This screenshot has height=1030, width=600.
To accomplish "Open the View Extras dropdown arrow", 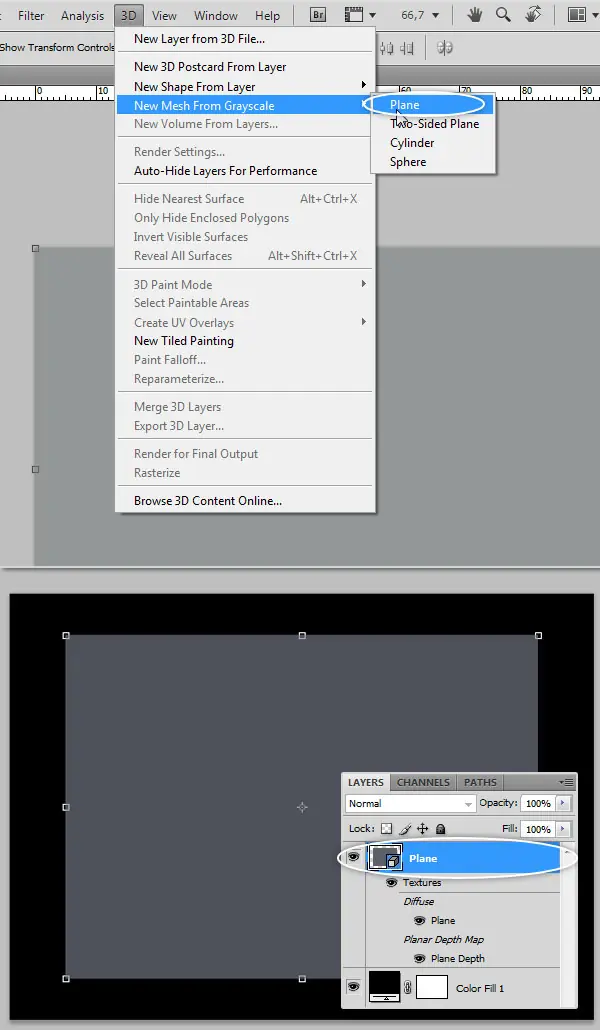I will (373, 15).
